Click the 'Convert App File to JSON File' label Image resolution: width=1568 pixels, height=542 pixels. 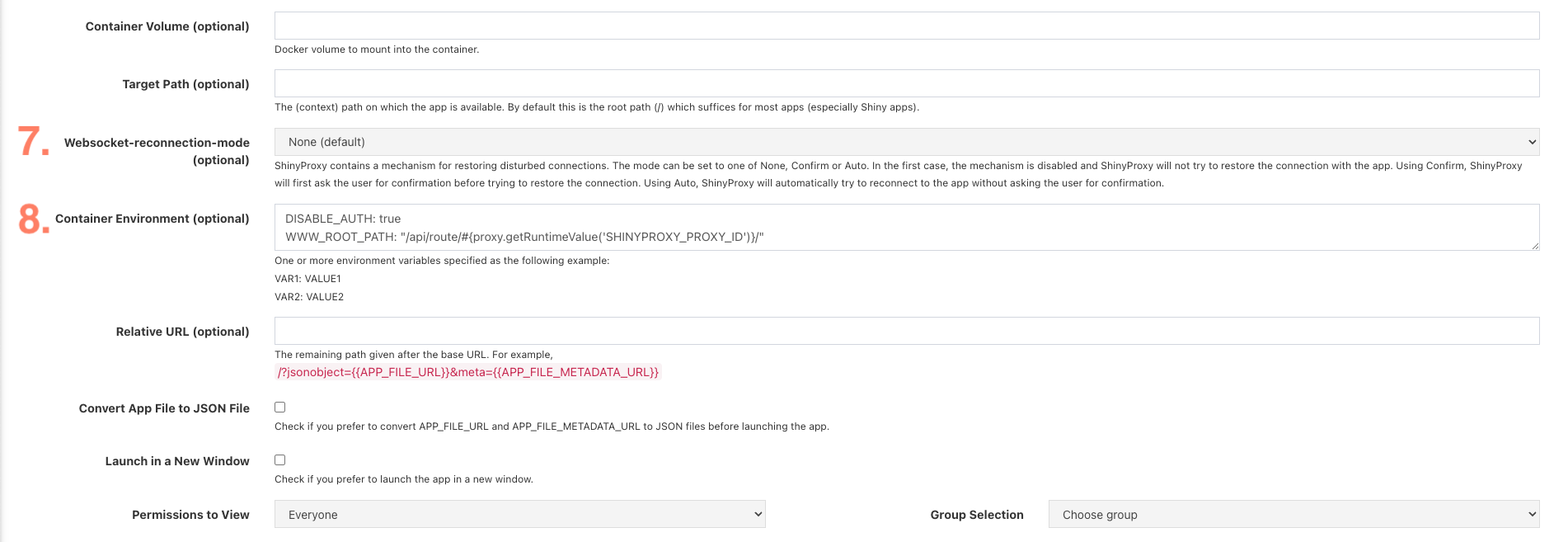click(x=164, y=408)
